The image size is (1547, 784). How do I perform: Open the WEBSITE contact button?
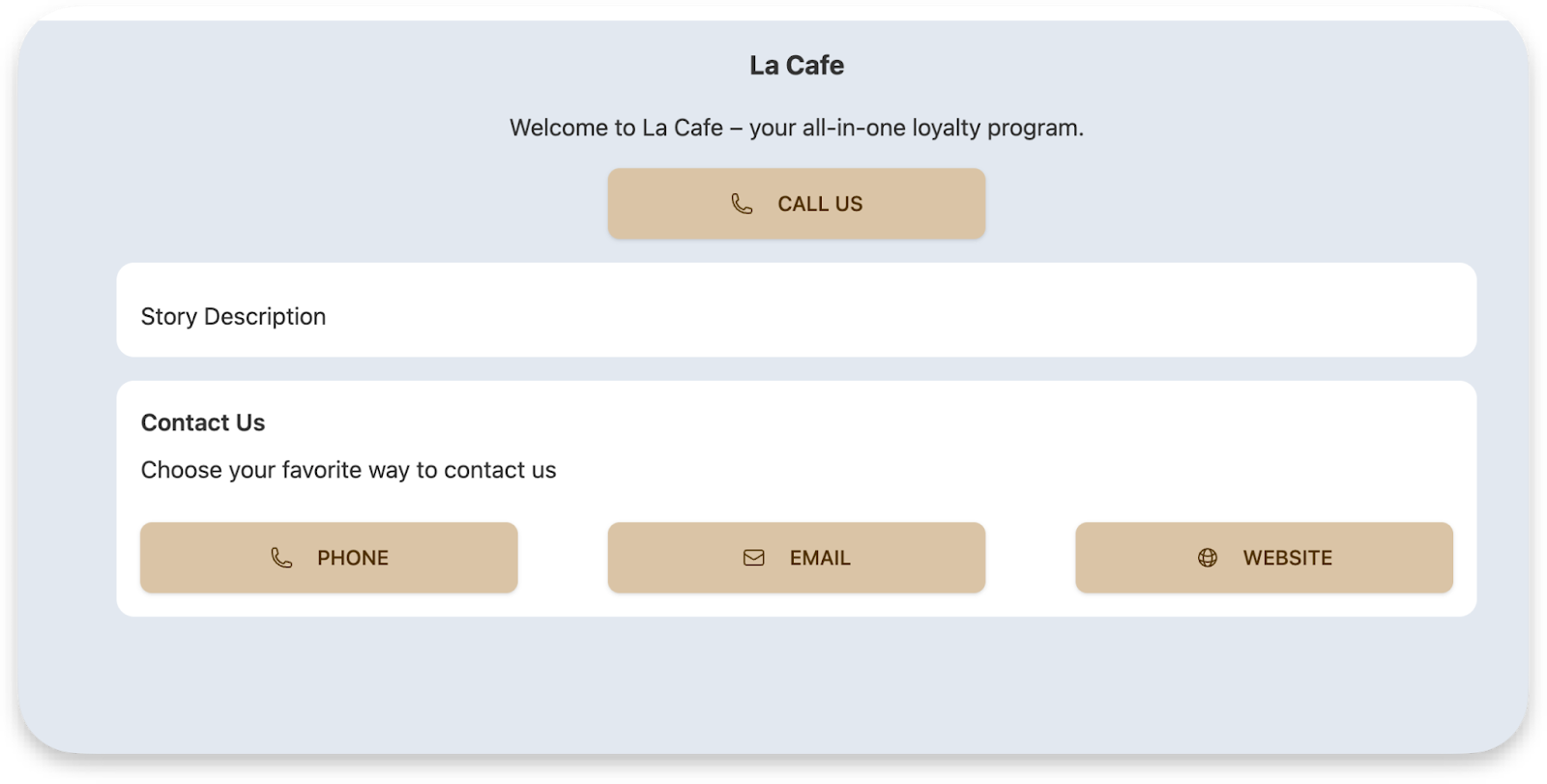click(x=1264, y=558)
